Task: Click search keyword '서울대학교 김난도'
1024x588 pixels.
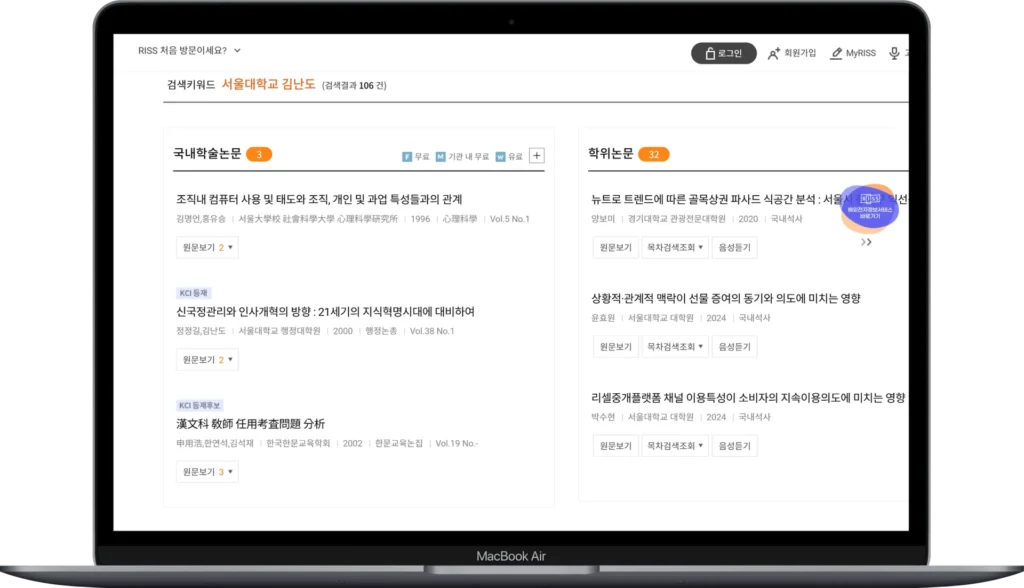Action: tap(268, 84)
